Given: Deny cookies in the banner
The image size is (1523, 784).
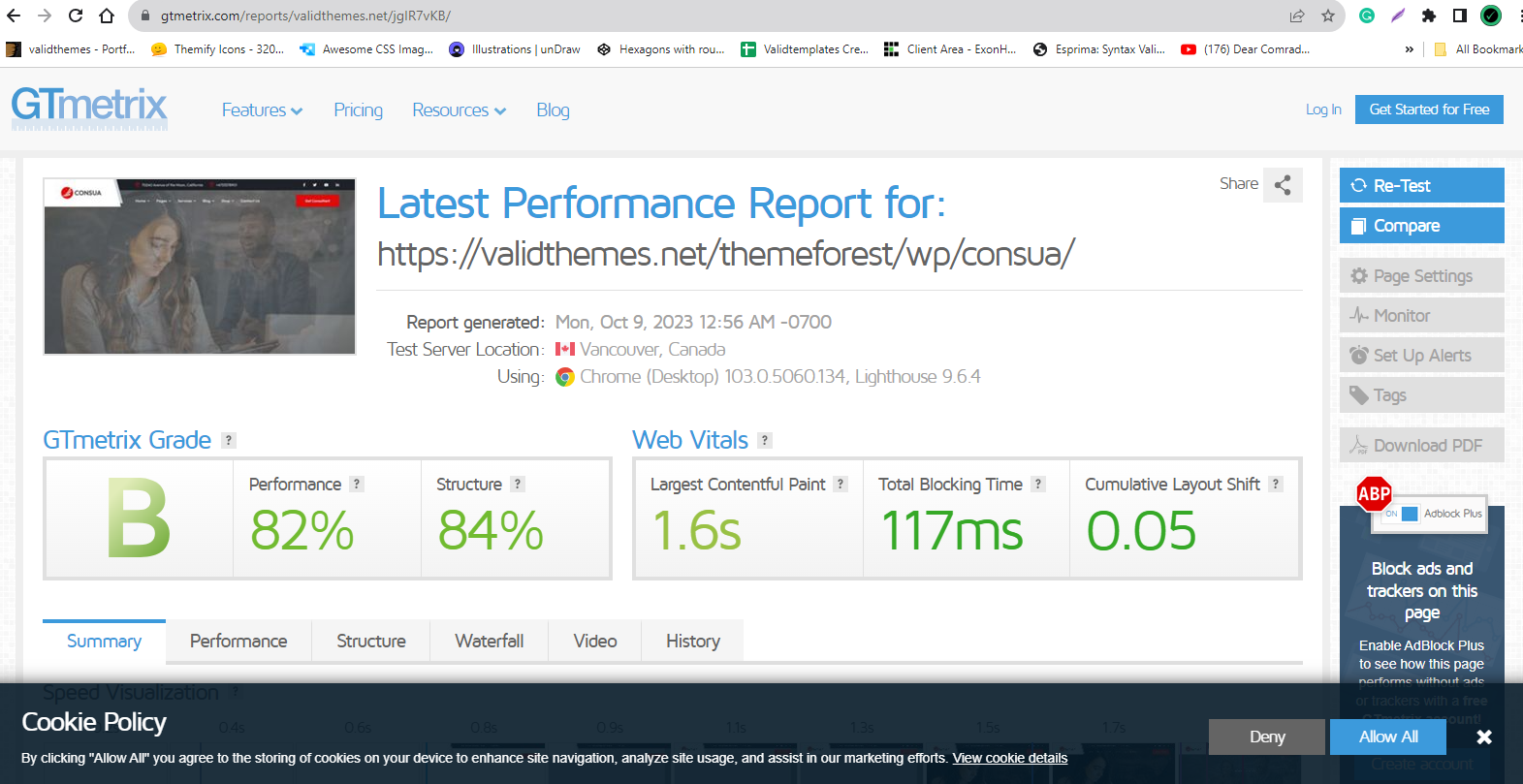Looking at the screenshot, I should (1267, 737).
